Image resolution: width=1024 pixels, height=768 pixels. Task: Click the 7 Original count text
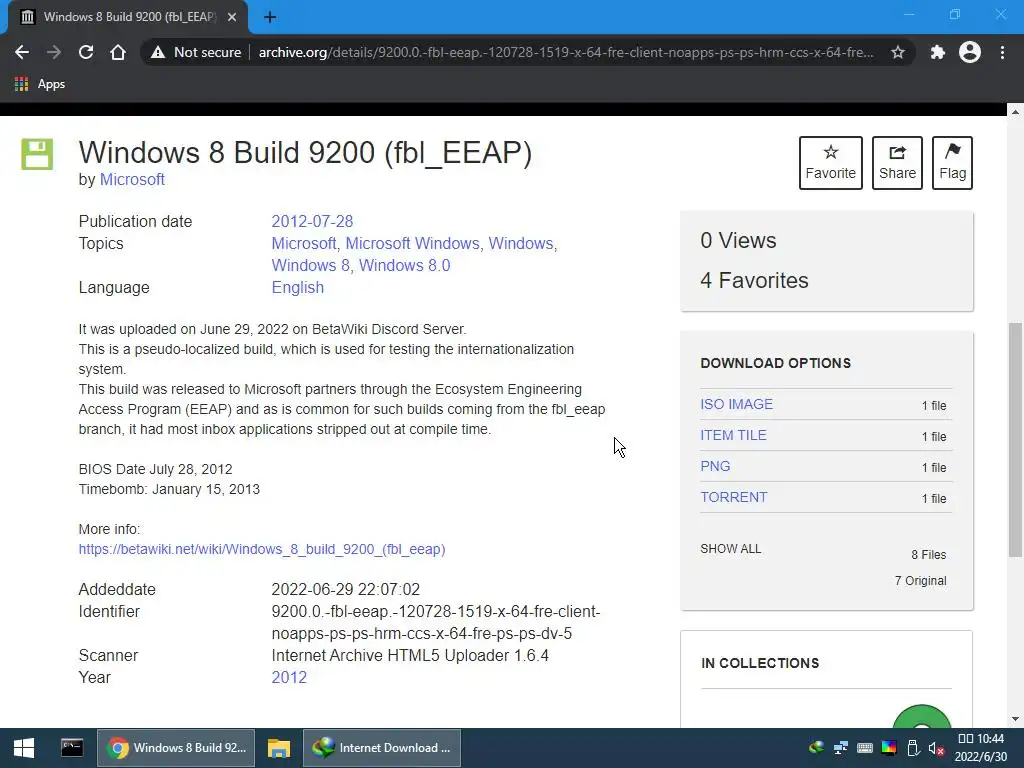920,581
